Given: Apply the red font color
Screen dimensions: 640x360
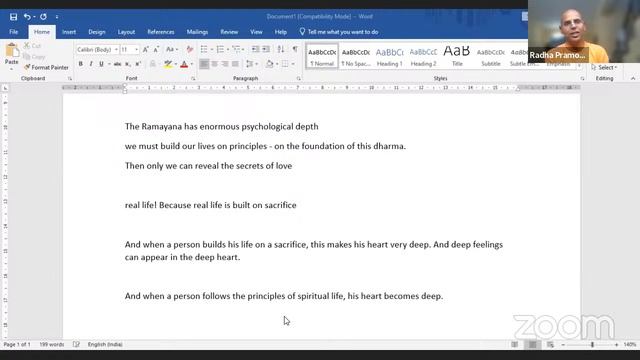Looking at the screenshot, I should 184,64.
